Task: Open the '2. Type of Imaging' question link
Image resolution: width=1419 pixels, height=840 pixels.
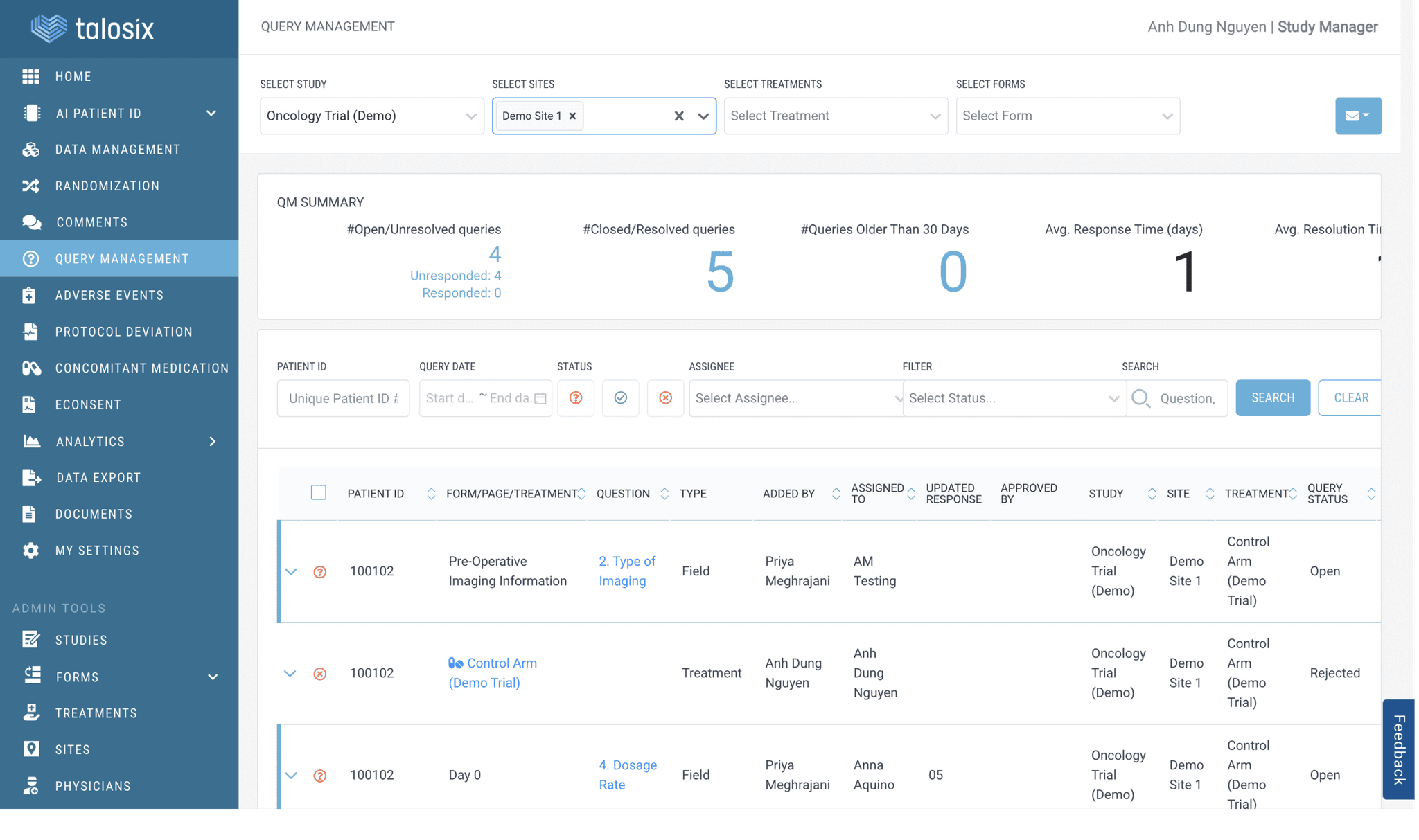Action: [626, 571]
